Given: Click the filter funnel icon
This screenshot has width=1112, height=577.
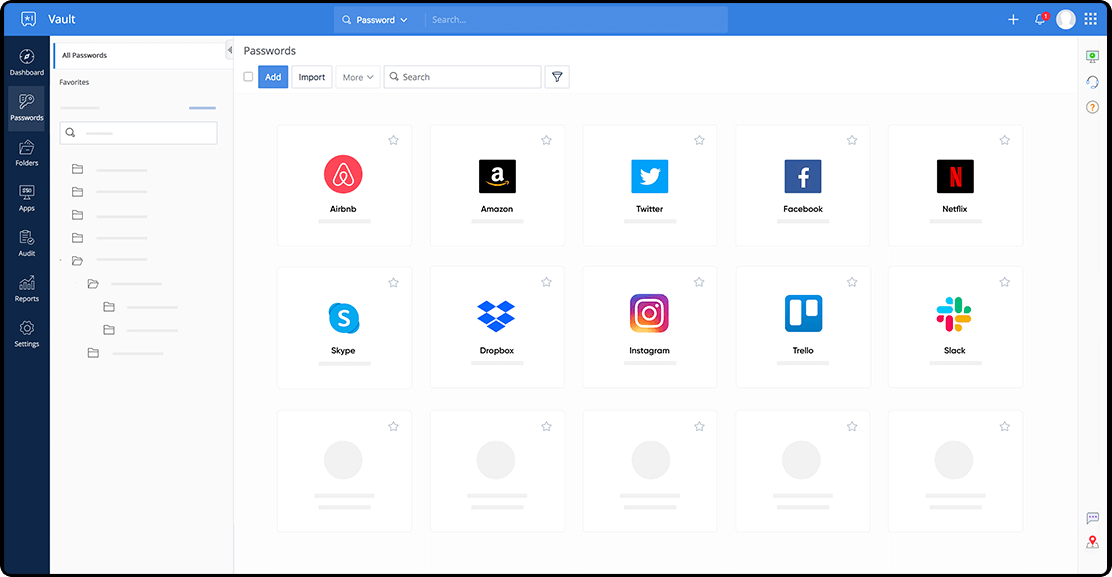Looking at the screenshot, I should (557, 77).
